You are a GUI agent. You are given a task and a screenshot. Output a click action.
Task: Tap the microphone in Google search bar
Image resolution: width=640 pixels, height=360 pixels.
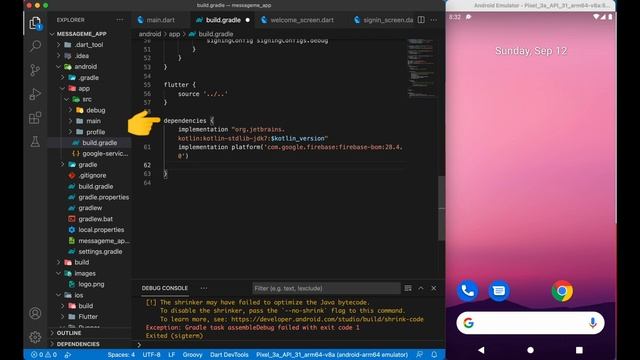593,323
